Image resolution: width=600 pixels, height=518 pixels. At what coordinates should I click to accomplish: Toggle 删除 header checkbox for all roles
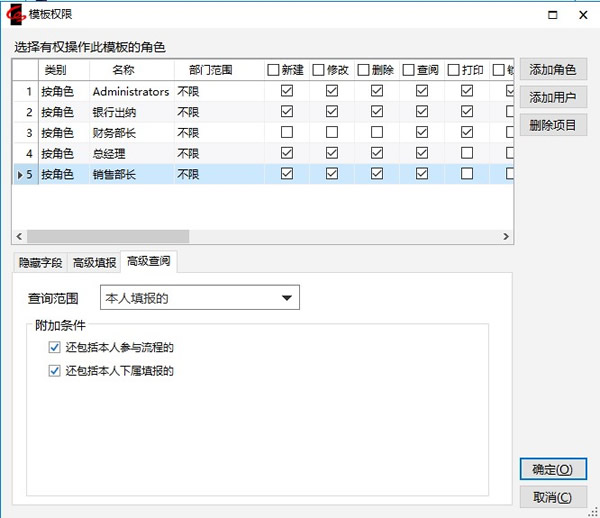(361, 70)
